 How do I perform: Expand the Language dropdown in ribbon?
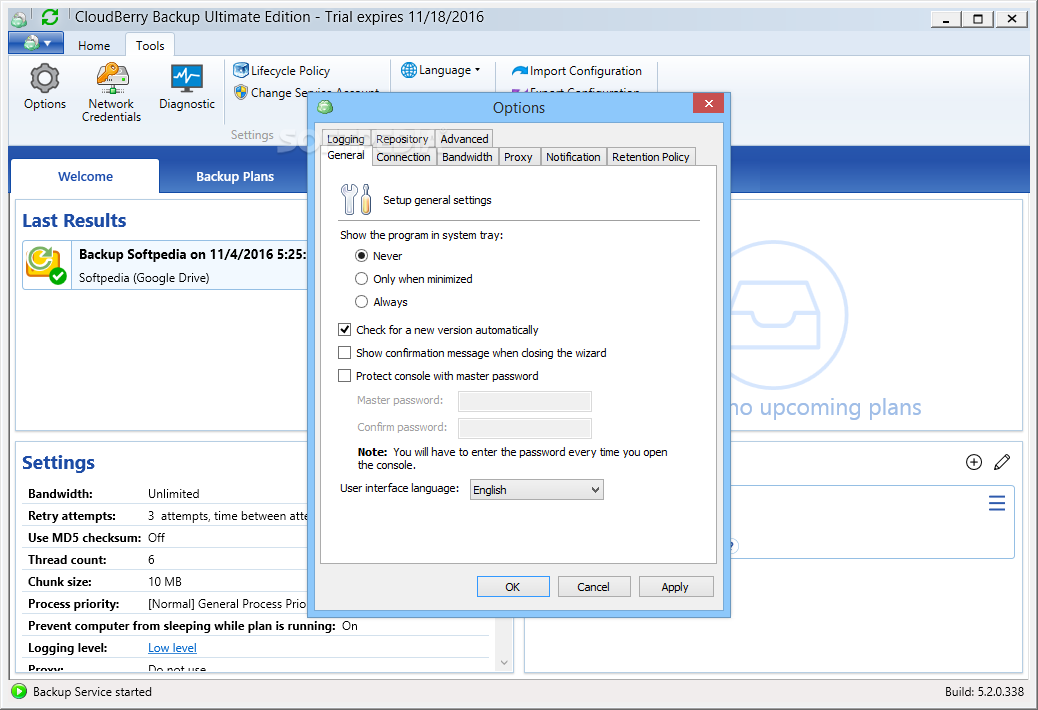(441, 69)
